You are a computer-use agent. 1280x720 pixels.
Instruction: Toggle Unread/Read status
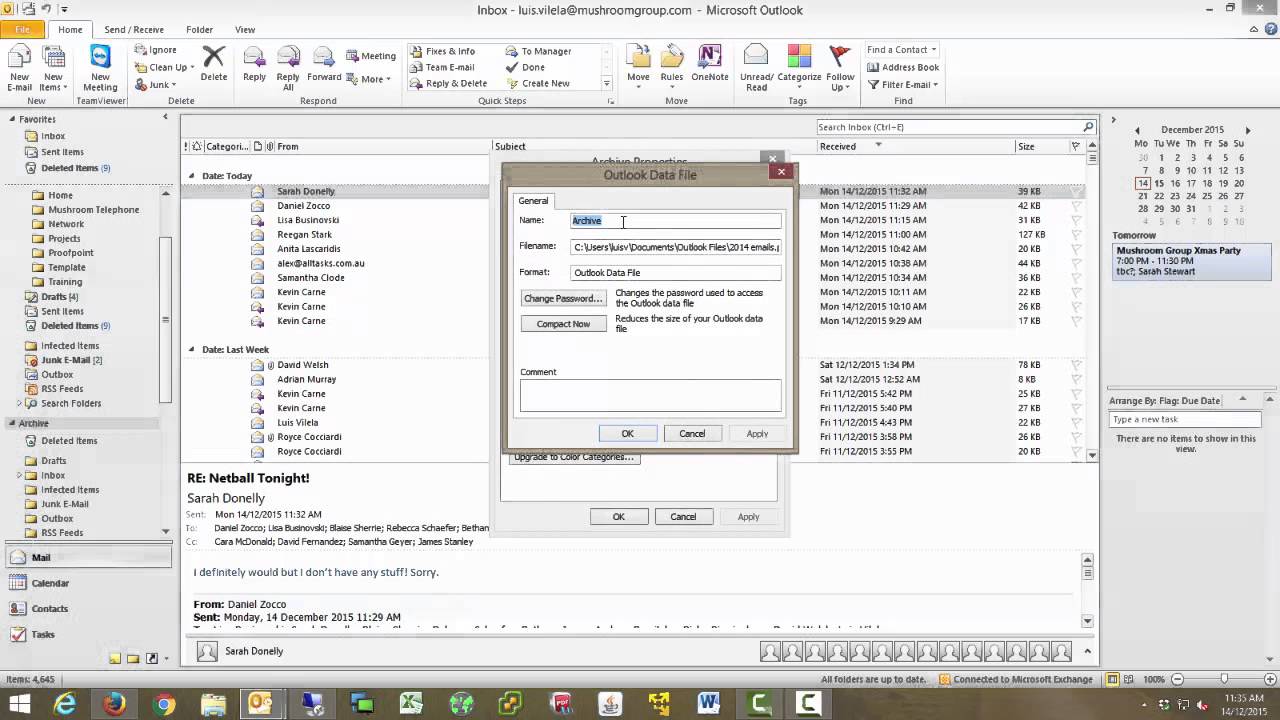756,68
